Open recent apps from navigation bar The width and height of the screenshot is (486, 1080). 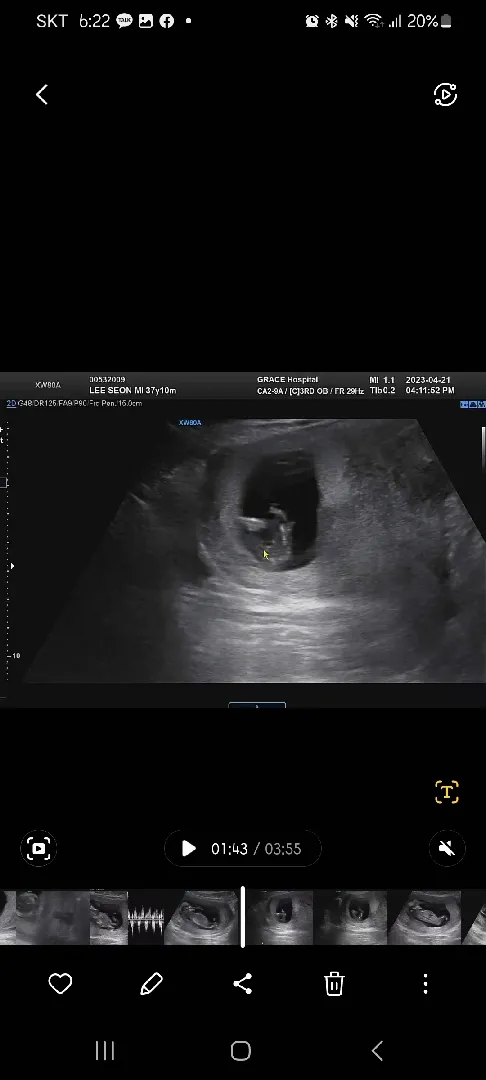pyautogui.click(x=105, y=1050)
